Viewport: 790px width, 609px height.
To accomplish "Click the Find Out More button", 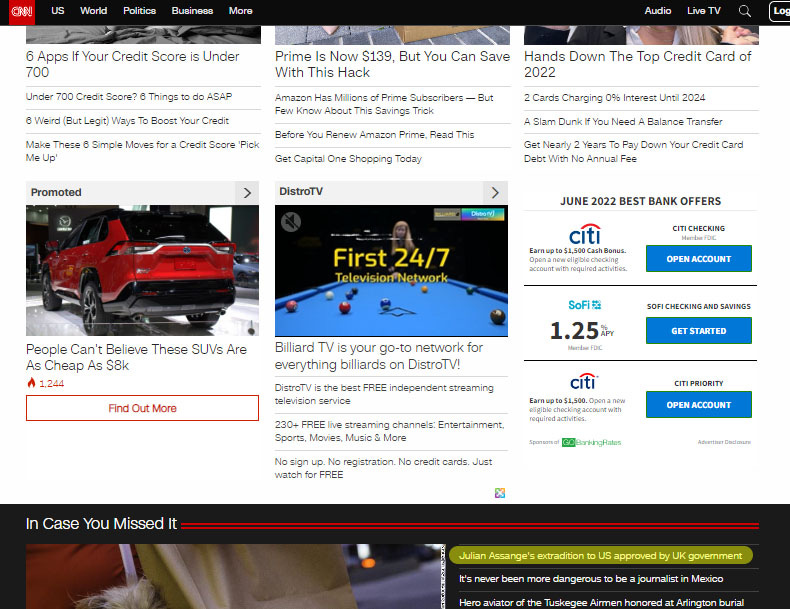I will tap(142, 408).
